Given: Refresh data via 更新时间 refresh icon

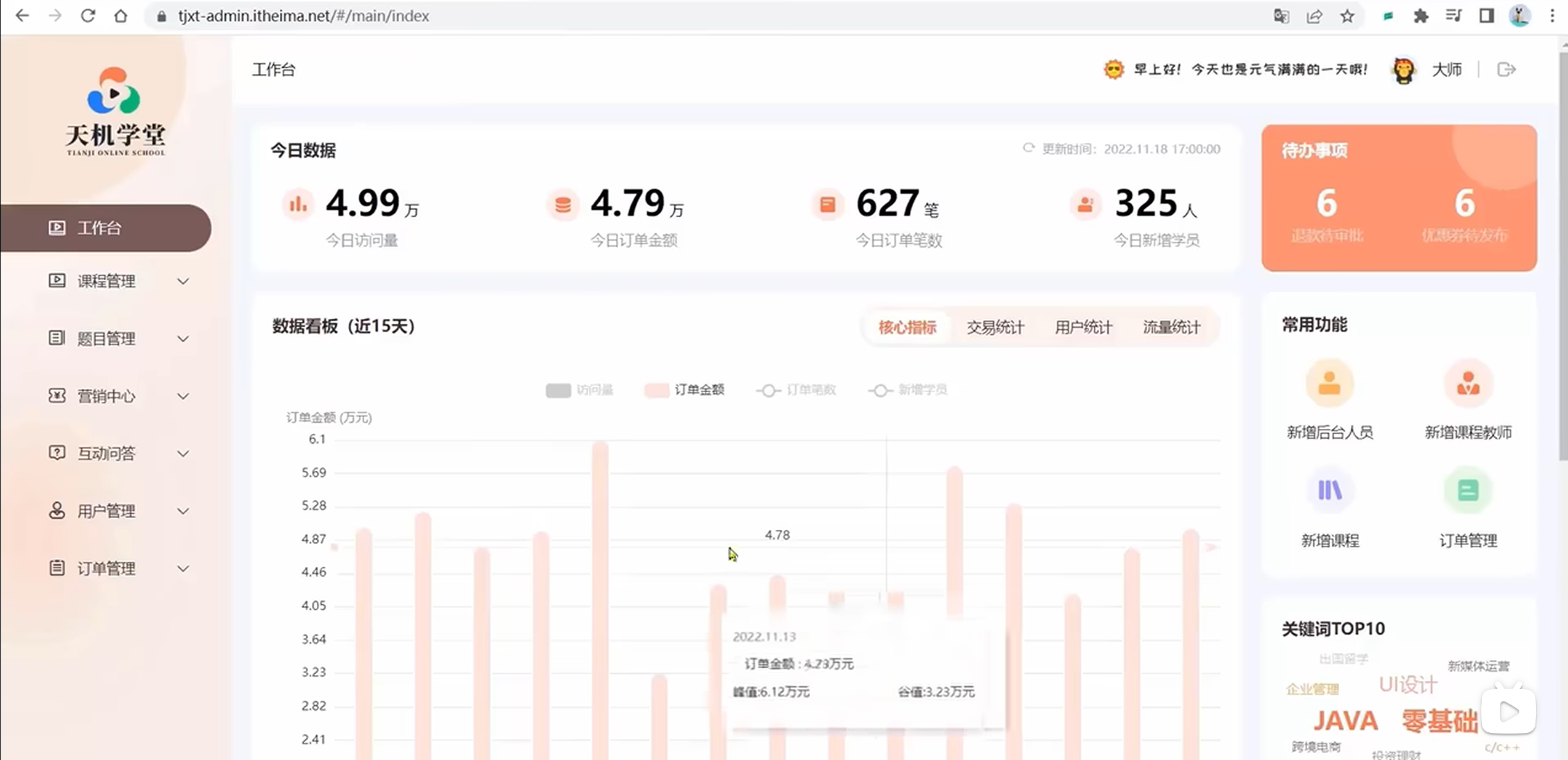Looking at the screenshot, I should (1028, 148).
